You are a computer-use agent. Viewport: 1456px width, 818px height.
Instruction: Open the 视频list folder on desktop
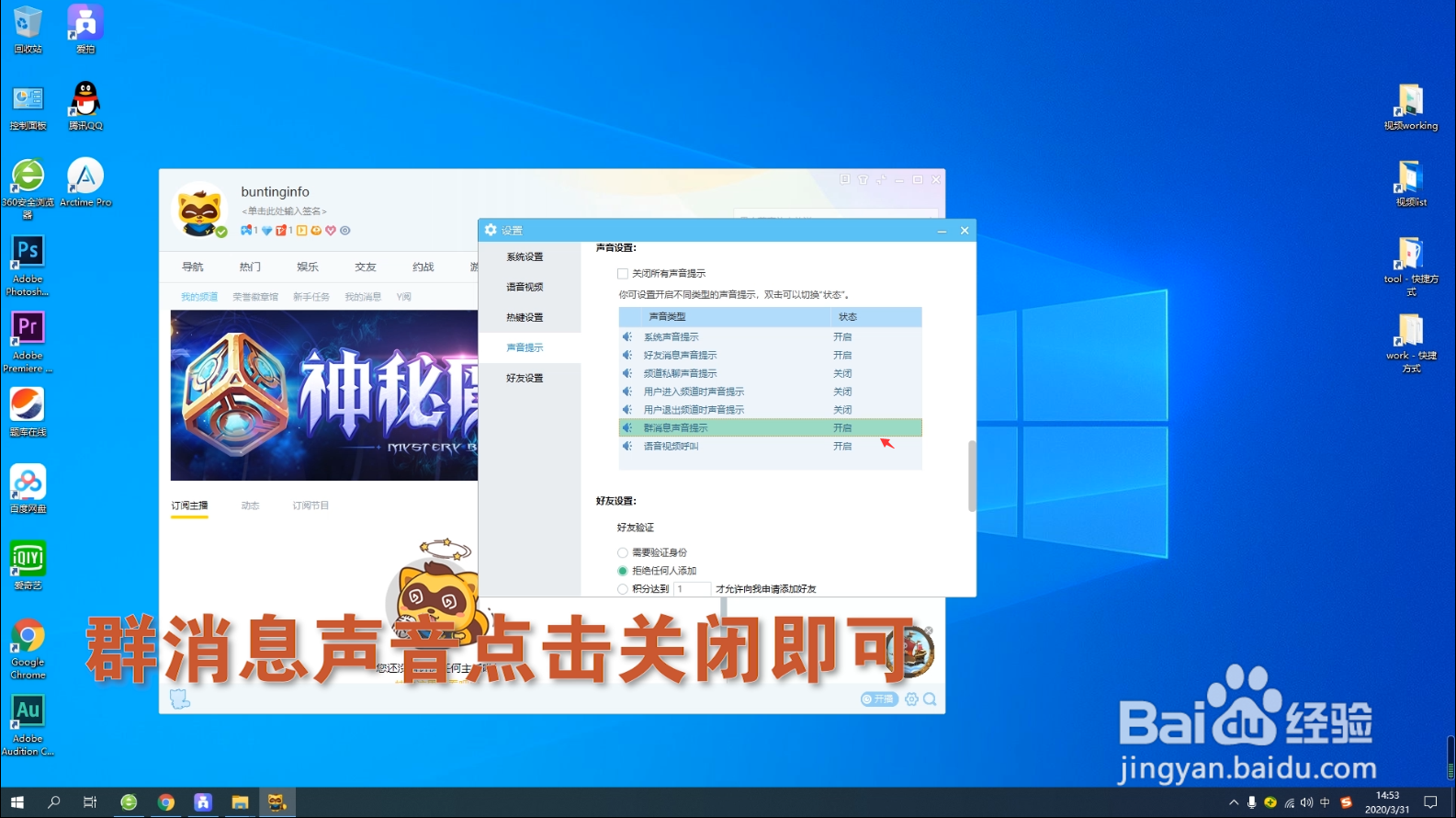[x=1410, y=183]
